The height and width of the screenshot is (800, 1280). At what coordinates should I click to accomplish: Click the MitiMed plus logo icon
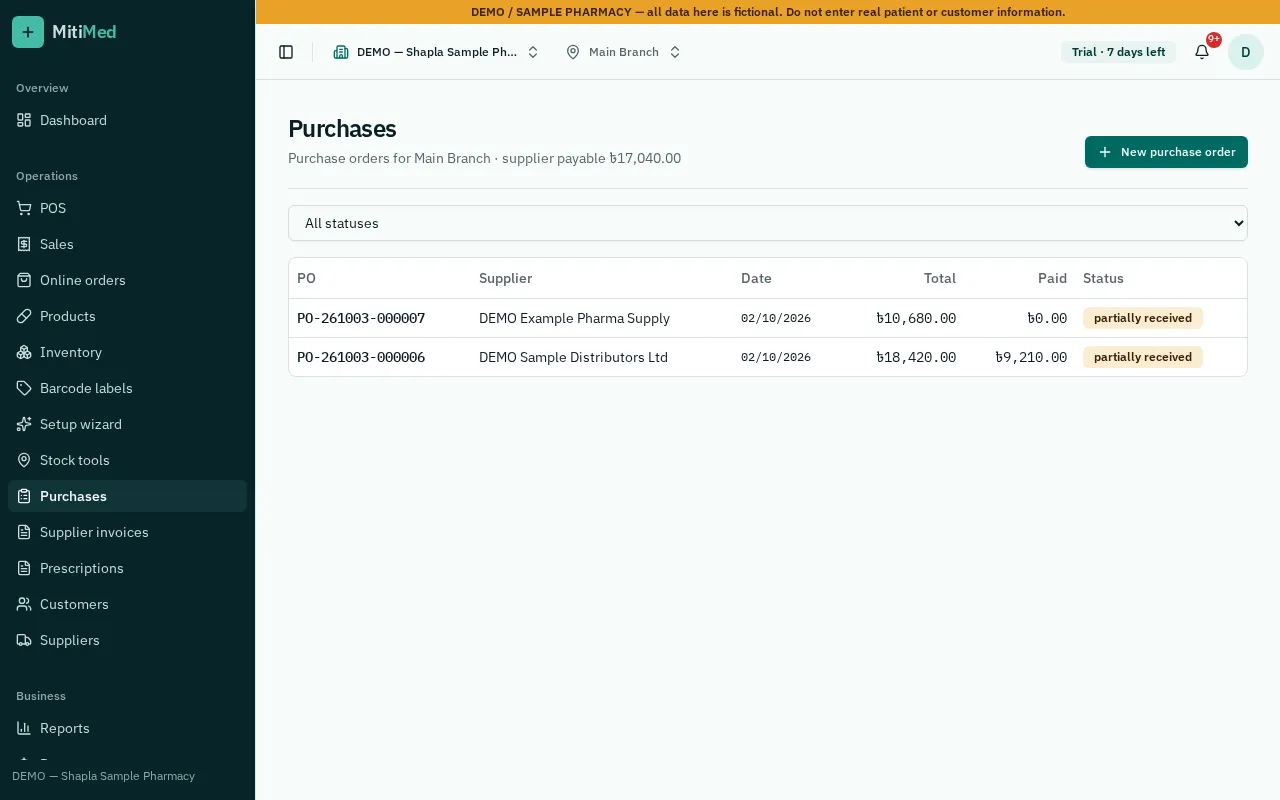pos(28,32)
